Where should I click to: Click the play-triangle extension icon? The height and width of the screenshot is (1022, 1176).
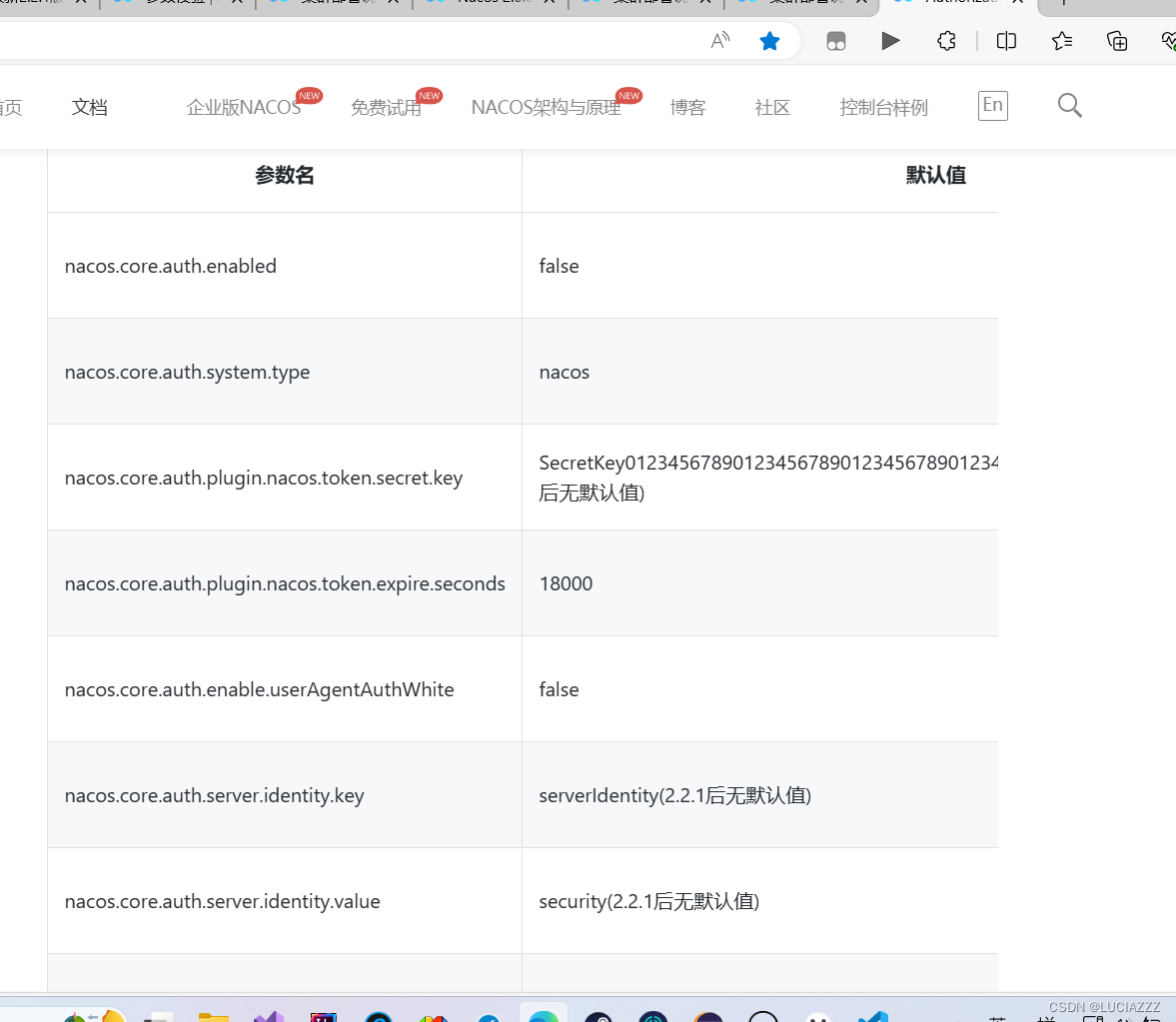[x=890, y=41]
